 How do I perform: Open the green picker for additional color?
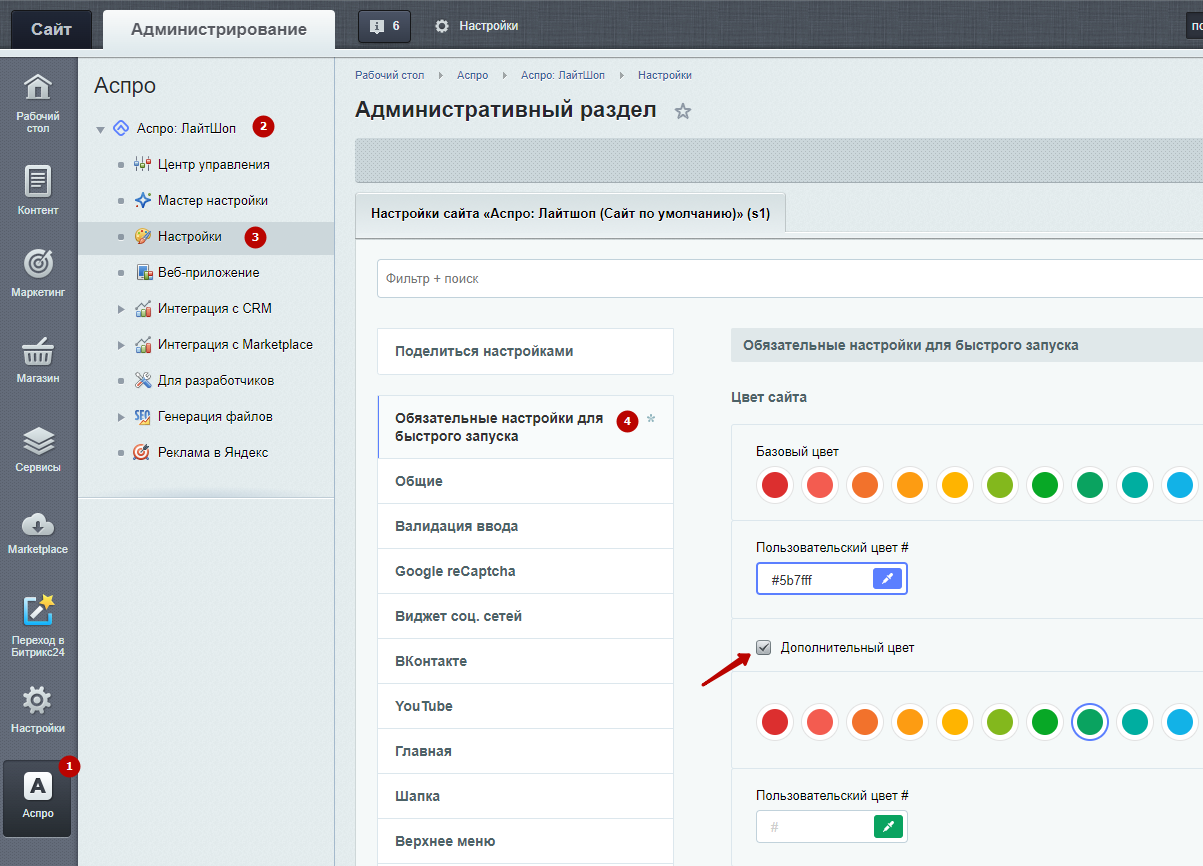pos(888,826)
